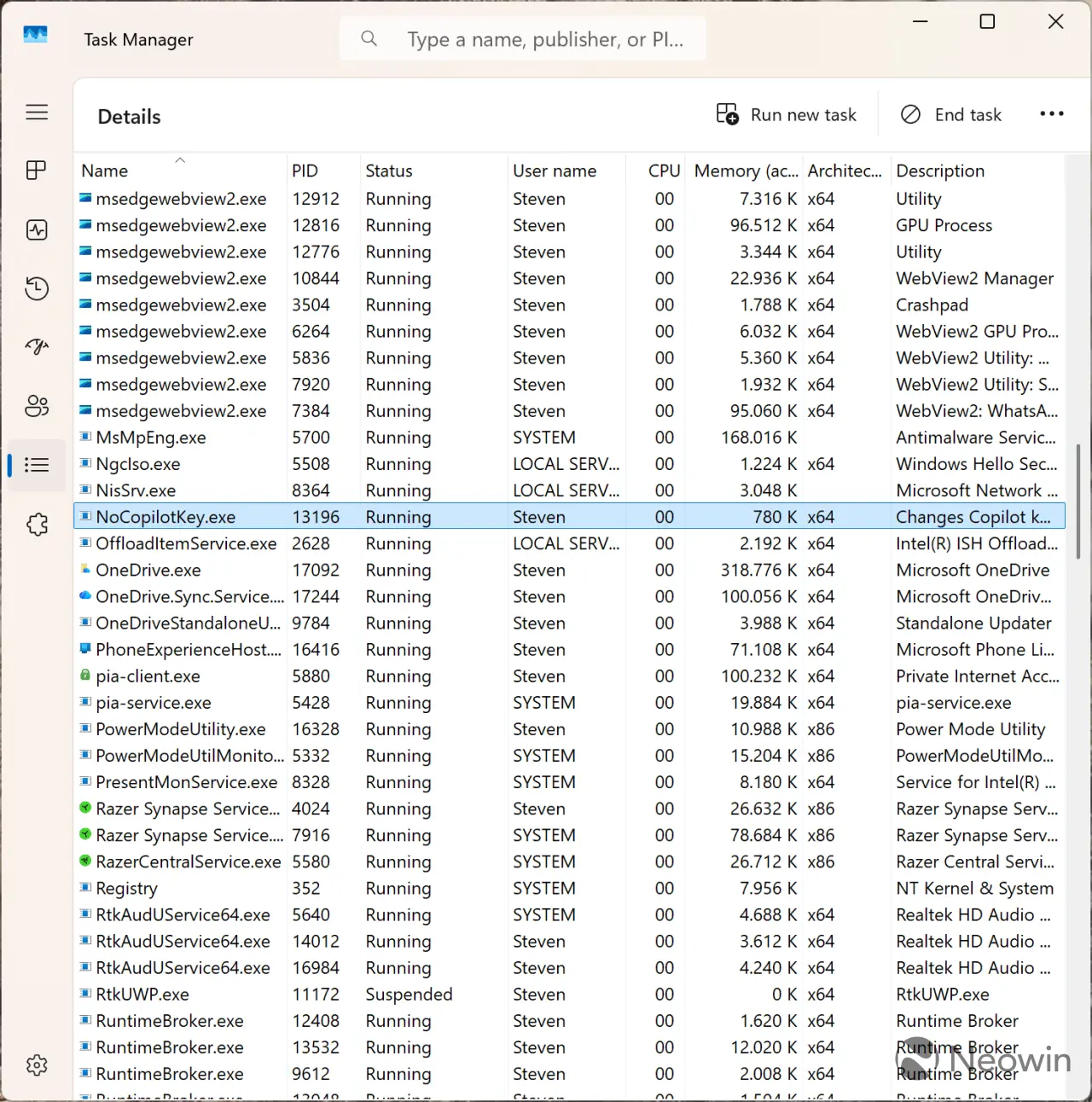Click the icon beside PowerModeUtility.exe

85,728
